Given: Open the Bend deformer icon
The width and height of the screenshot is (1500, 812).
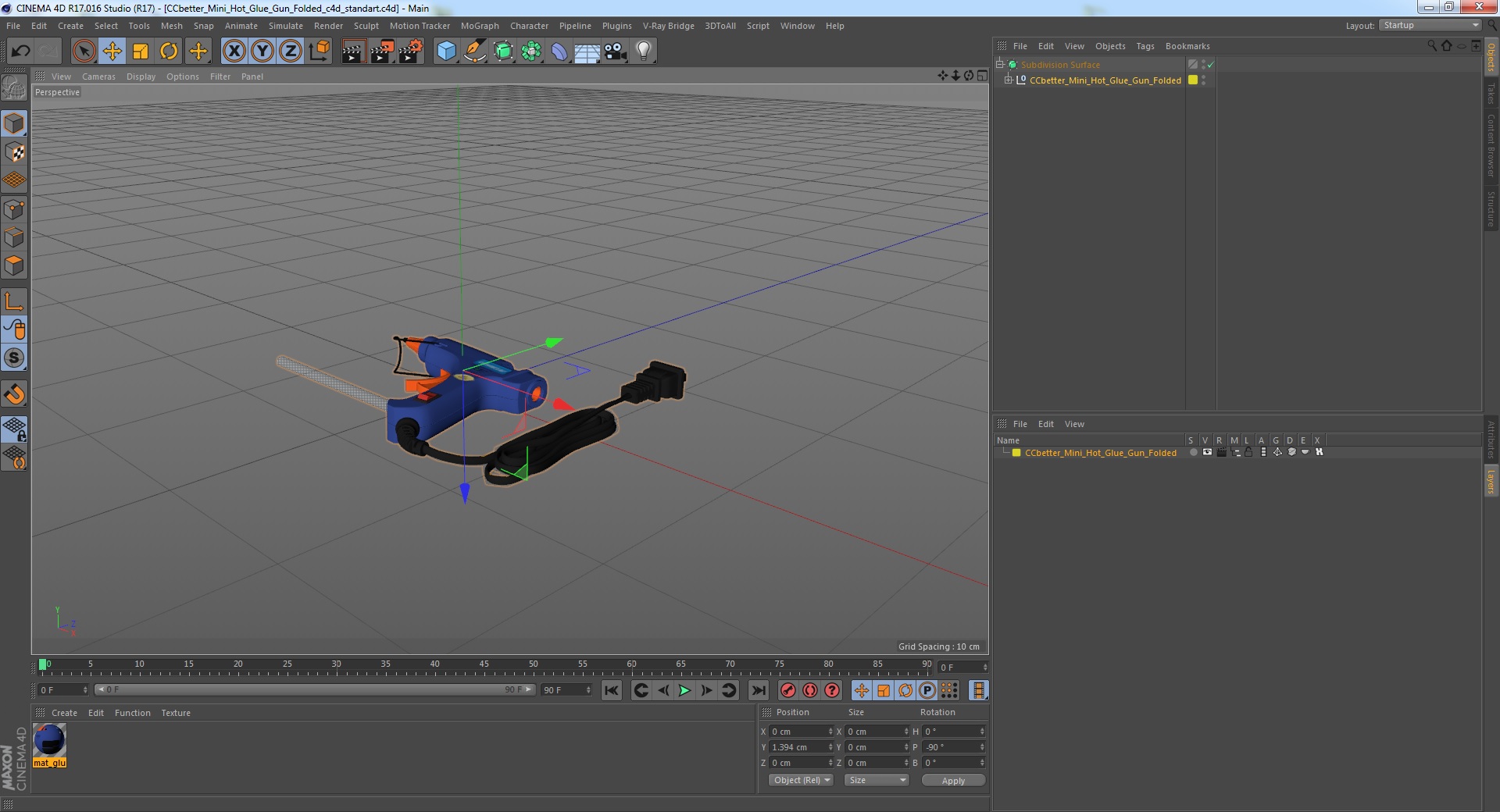Looking at the screenshot, I should (559, 52).
